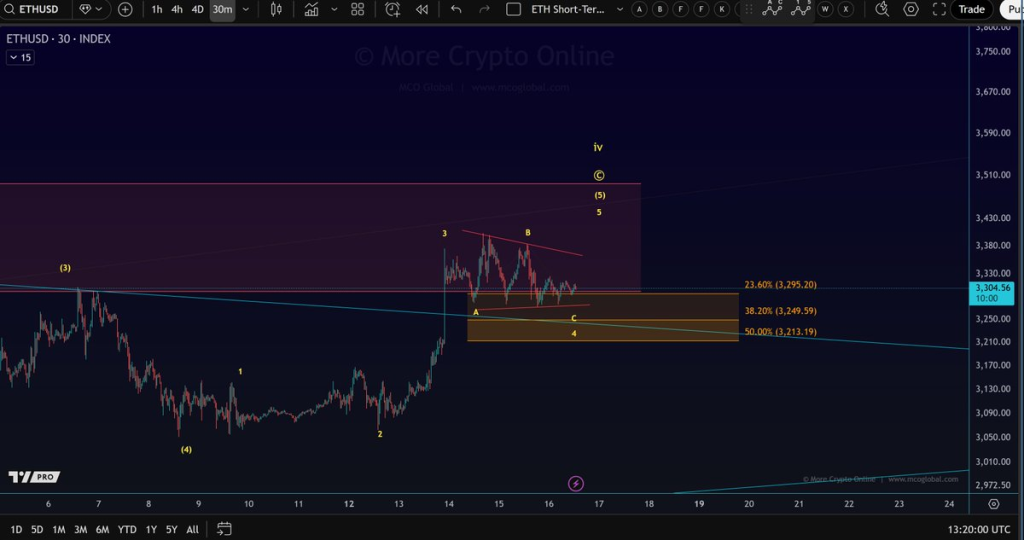The height and width of the screenshot is (540, 1024).
Task: Select the 12345 impulse wave drawing tool
Action: click(x=801, y=8)
